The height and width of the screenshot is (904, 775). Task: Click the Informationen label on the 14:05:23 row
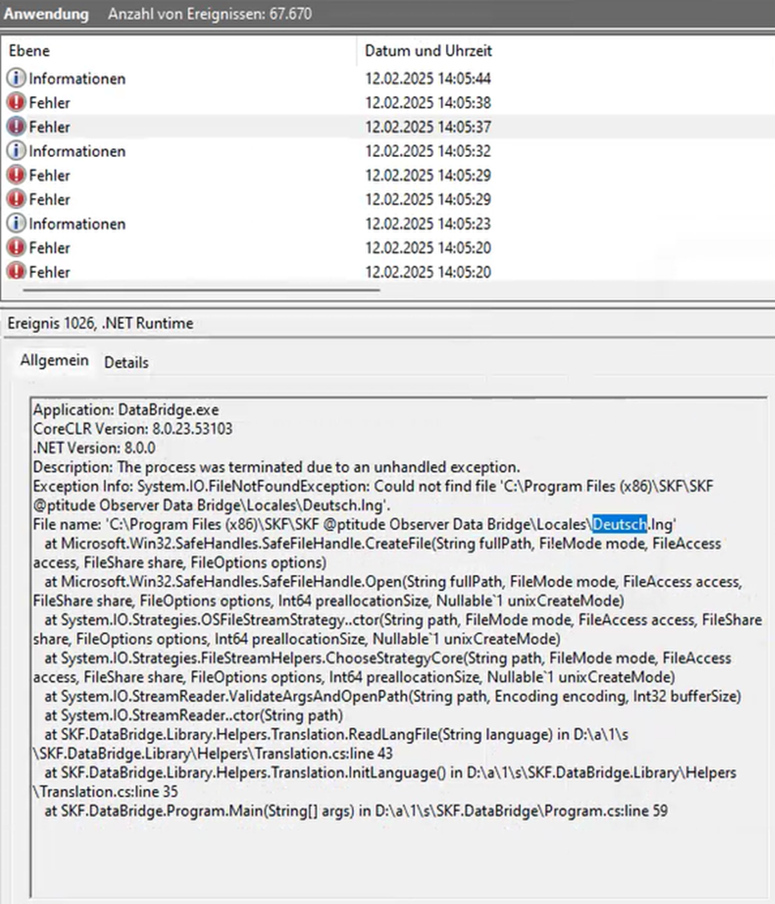point(77,223)
